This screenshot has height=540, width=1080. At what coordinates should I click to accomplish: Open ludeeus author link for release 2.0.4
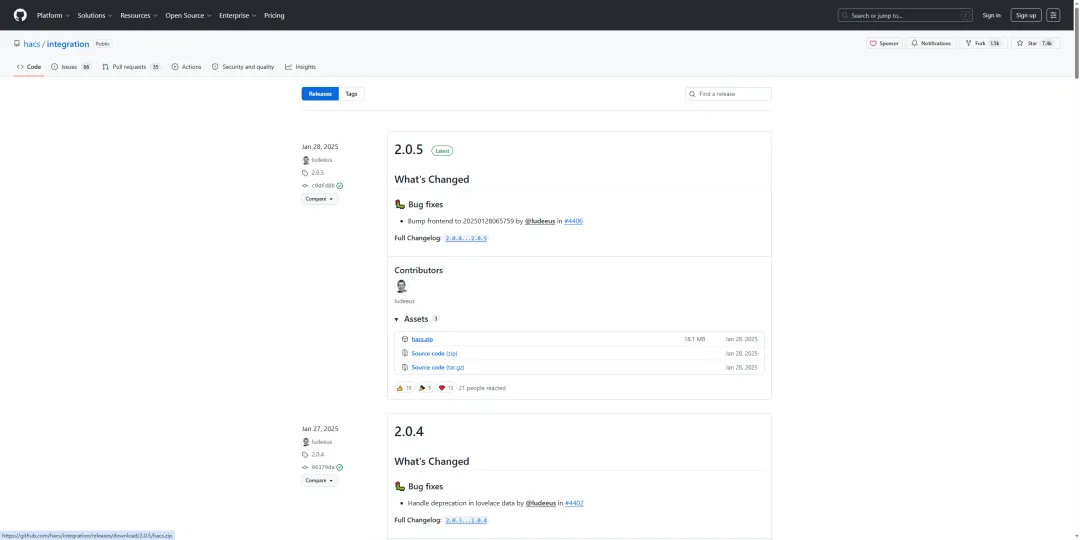click(322, 442)
